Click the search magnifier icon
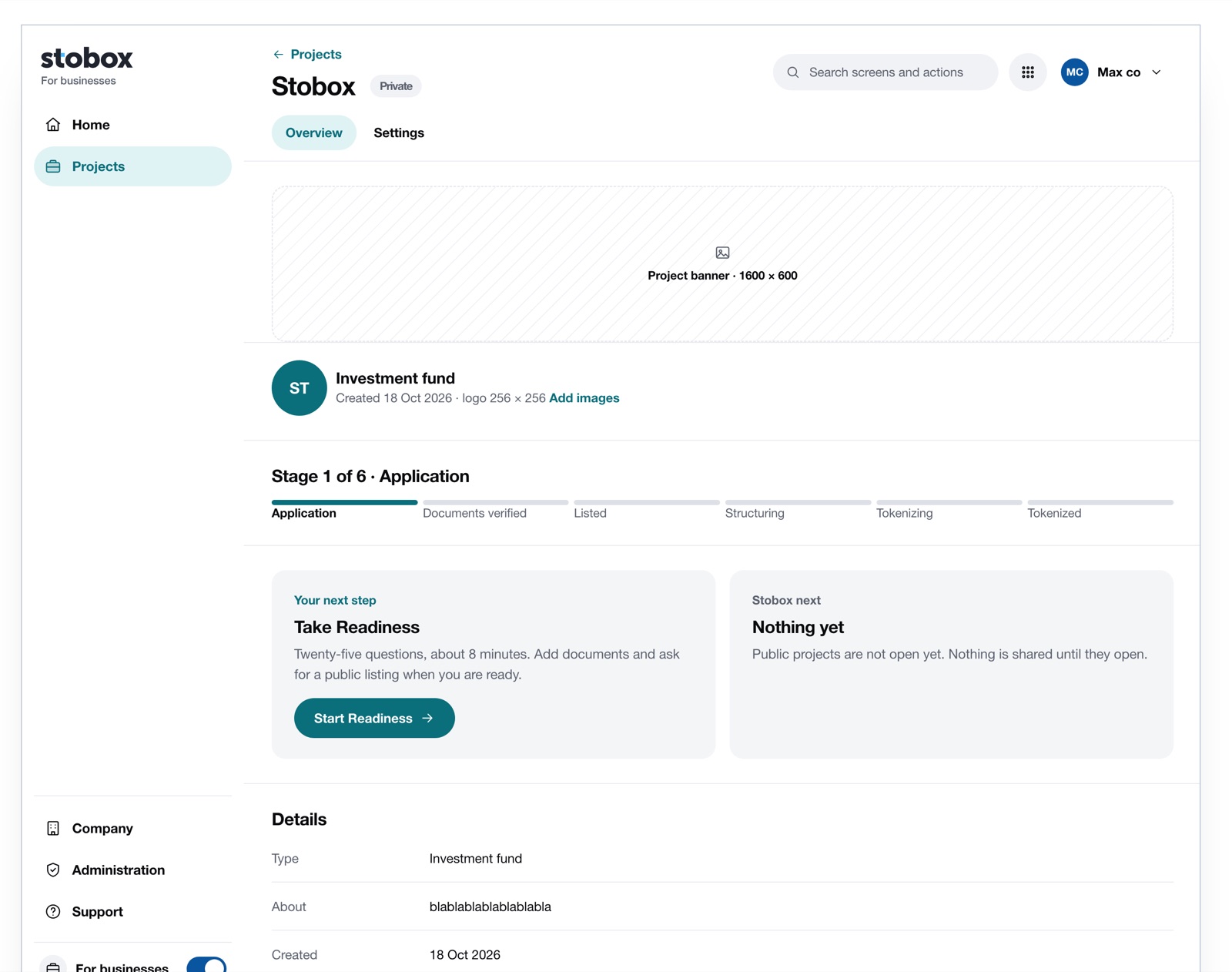This screenshot has width=1232, height=972. [793, 72]
